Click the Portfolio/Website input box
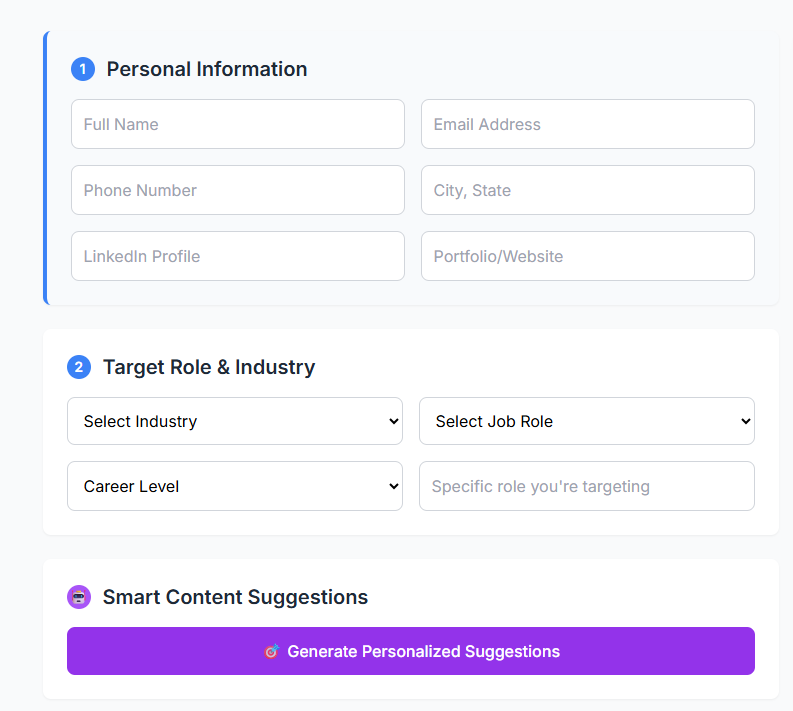This screenshot has width=793, height=711. tap(587, 256)
